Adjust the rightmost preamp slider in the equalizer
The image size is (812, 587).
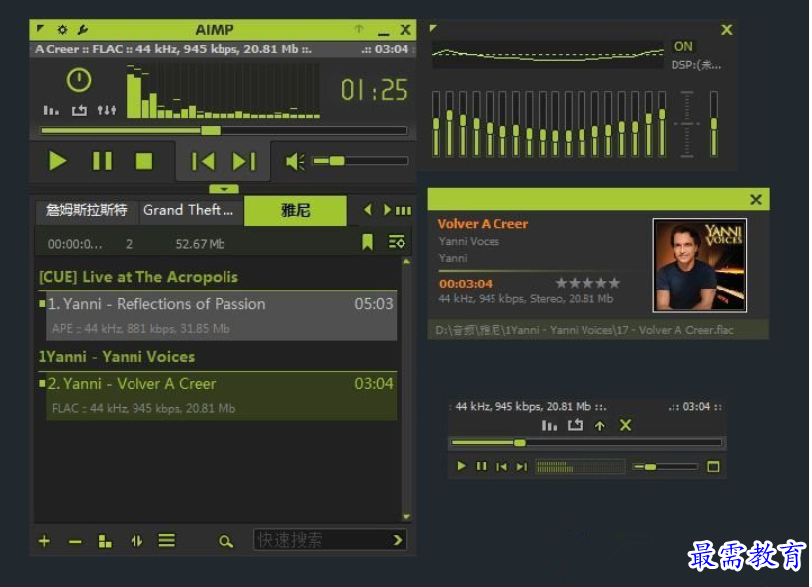tap(714, 124)
